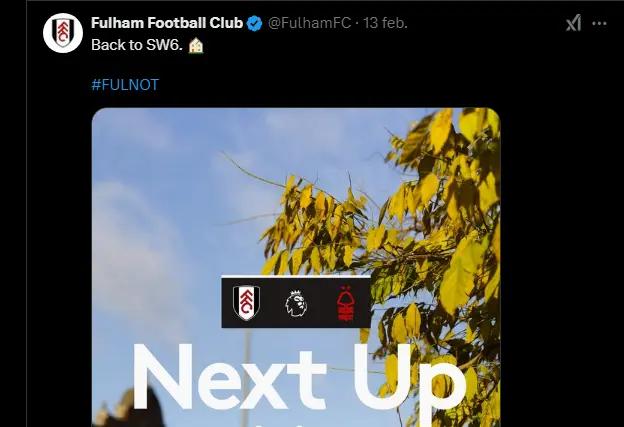Open the post via 13 feb. timestamp
This screenshot has width=624, height=427.
tap(385, 23)
